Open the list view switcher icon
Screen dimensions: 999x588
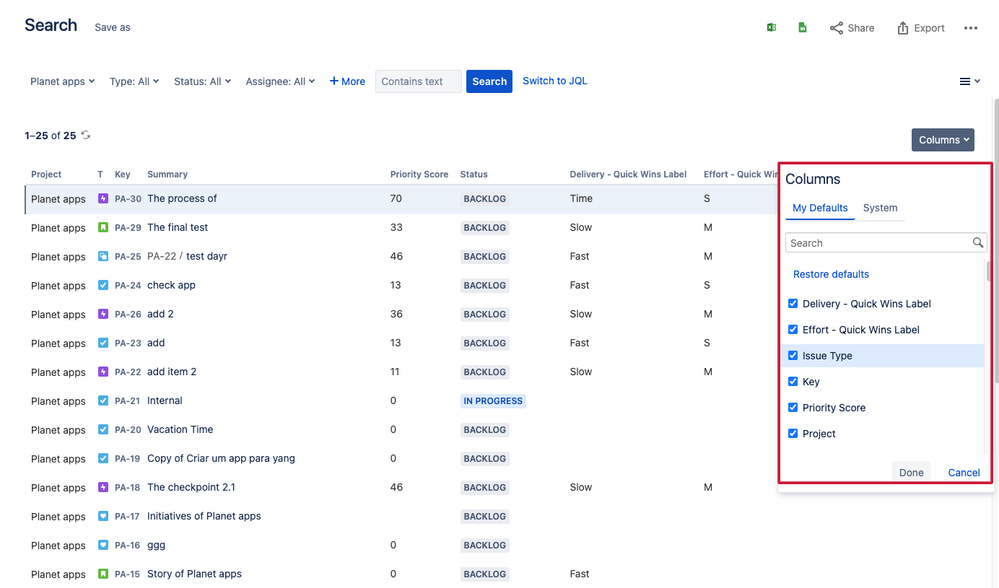pyautogui.click(x=969, y=82)
